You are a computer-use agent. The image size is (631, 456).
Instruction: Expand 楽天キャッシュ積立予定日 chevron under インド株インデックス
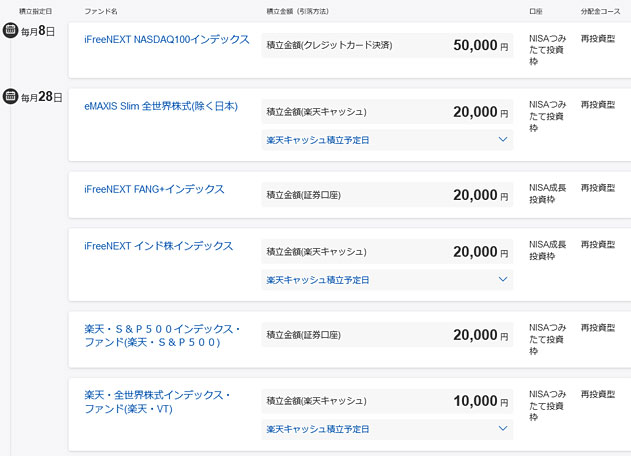[503, 279]
